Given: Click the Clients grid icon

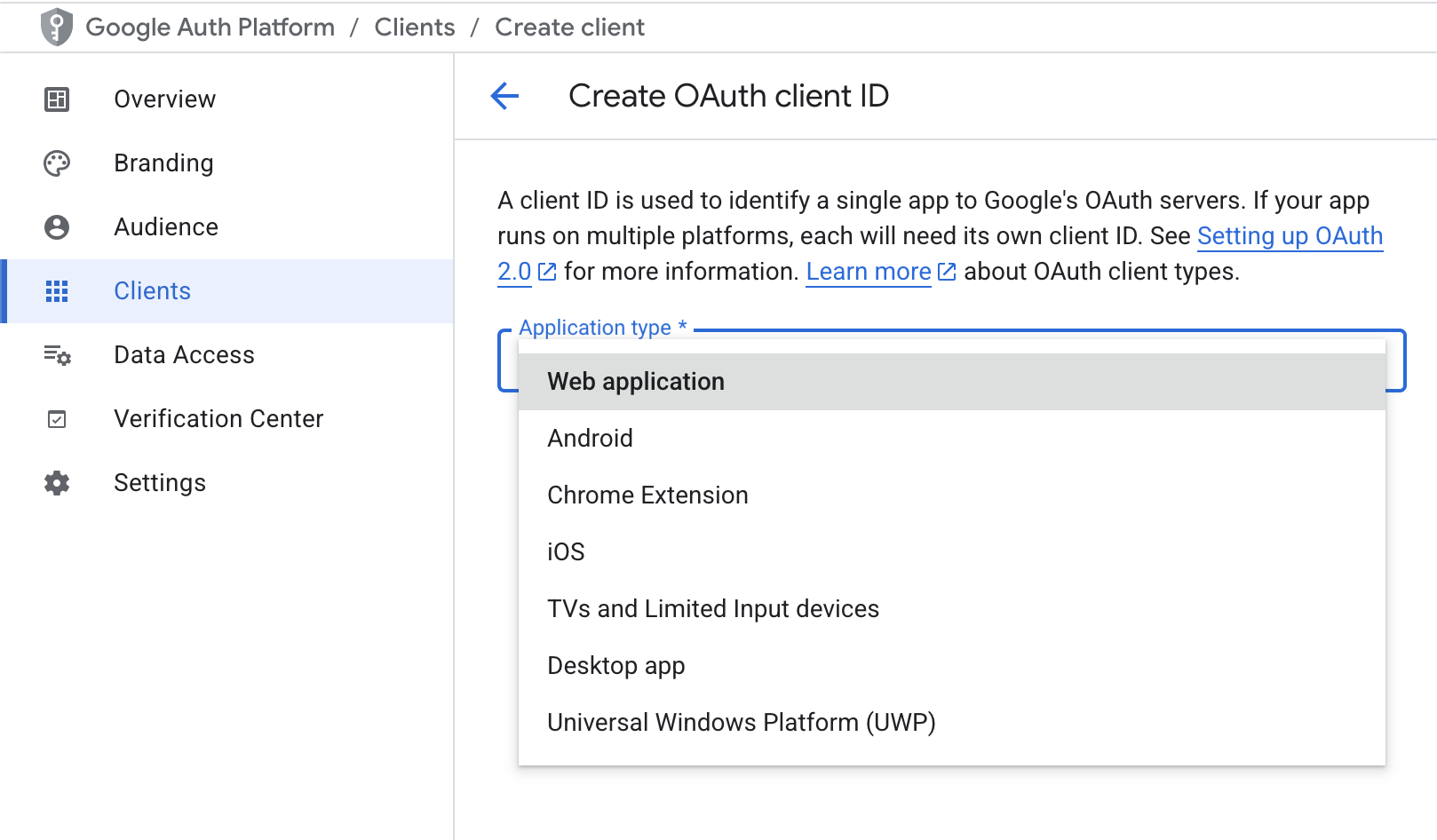Looking at the screenshot, I should click(56, 290).
